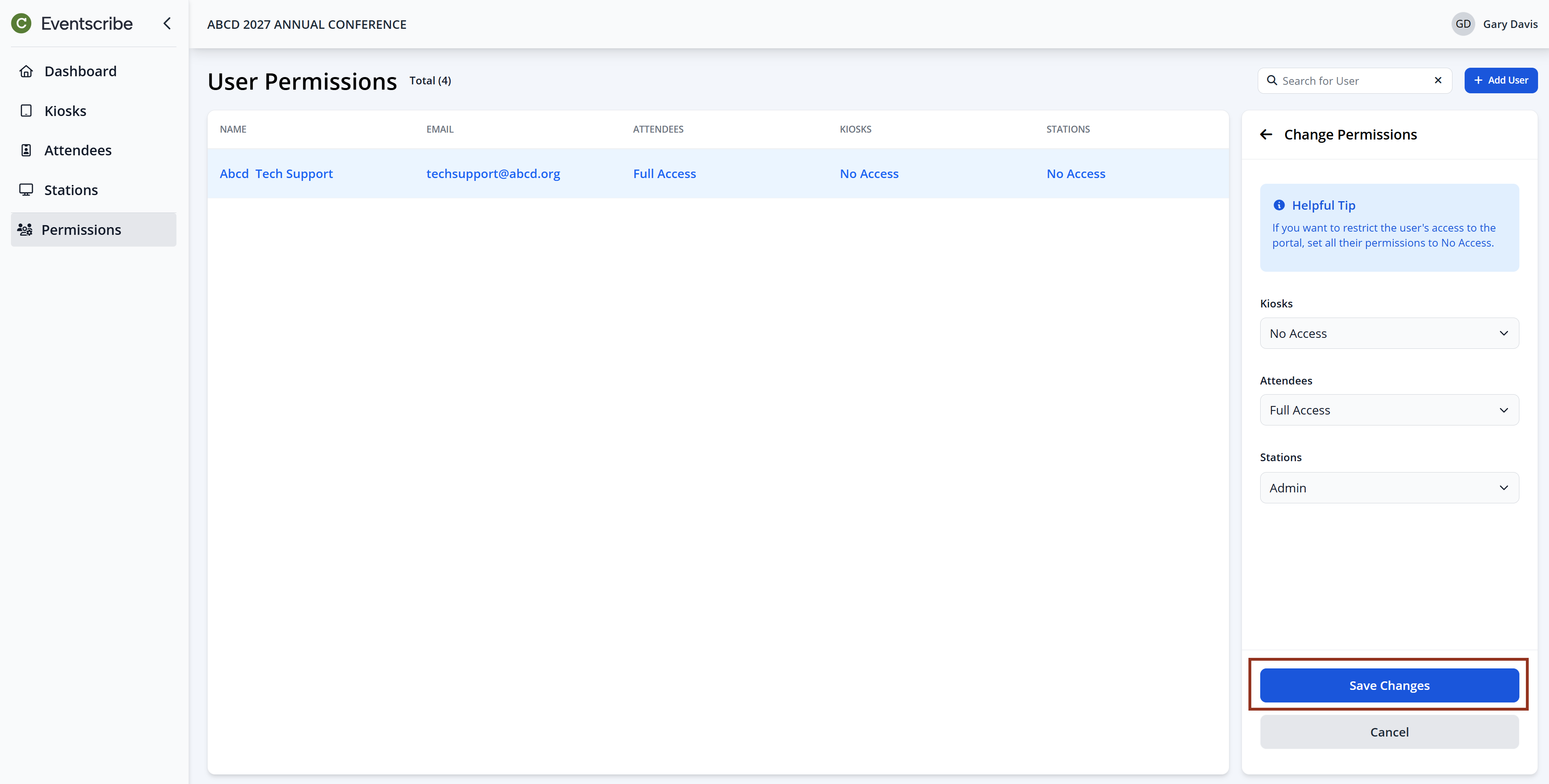1549x784 pixels.
Task: Open the Kiosks permission dropdown
Action: pos(1388,334)
